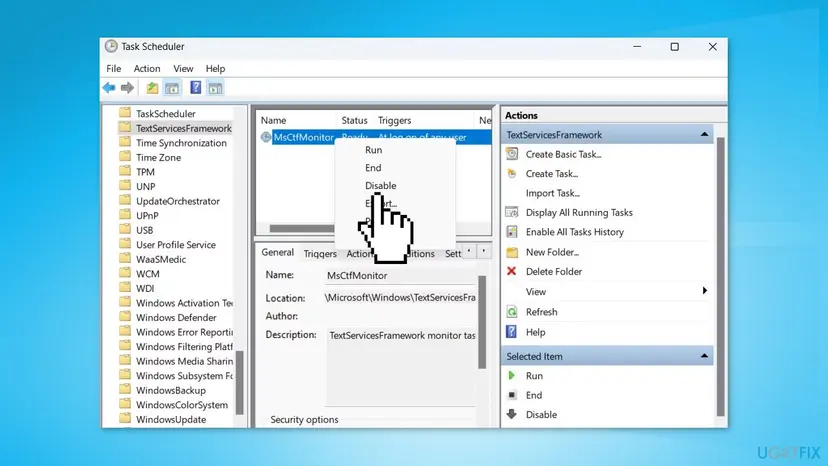Viewport: 828px width, 466px height.
Task: Switch to the Triggers tab
Action: (x=320, y=254)
